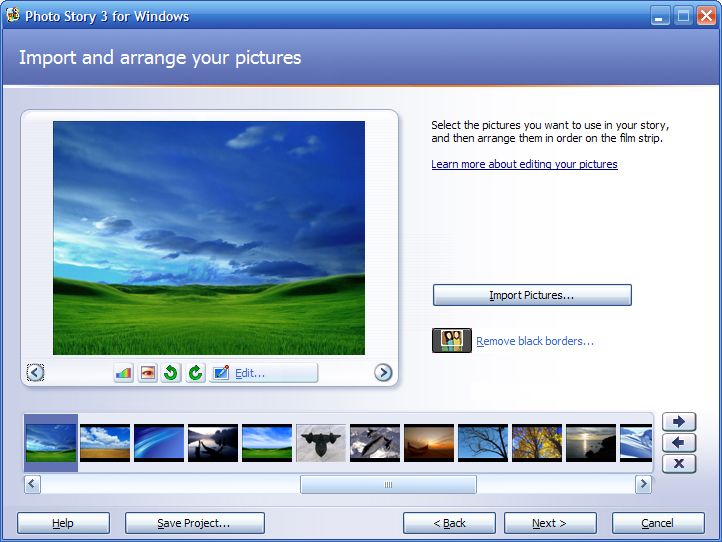
Task: Rotate picture clockwise
Action: tap(195, 373)
